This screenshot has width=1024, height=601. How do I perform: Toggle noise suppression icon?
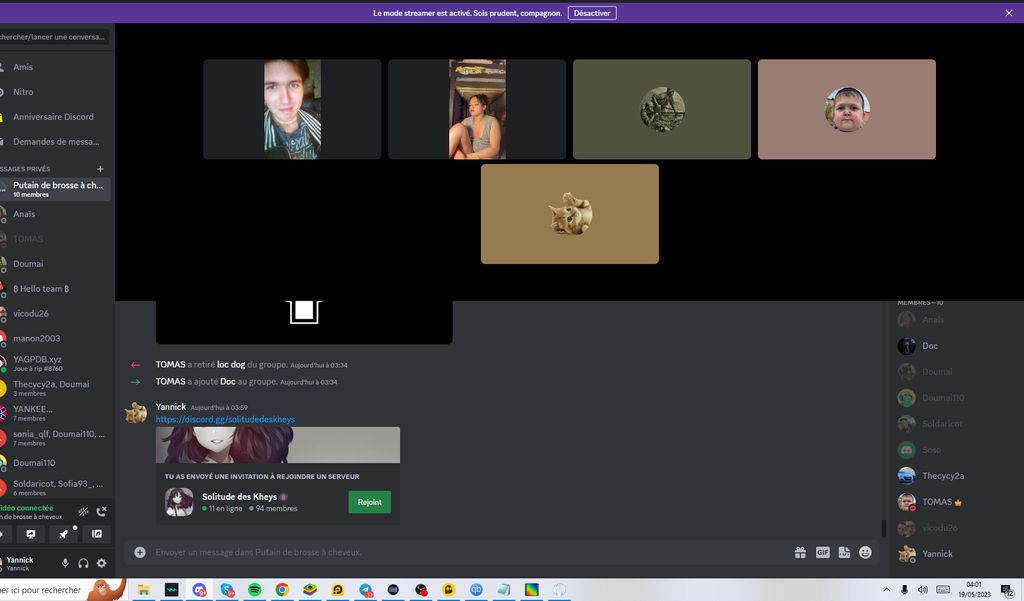pyautogui.click(x=83, y=511)
